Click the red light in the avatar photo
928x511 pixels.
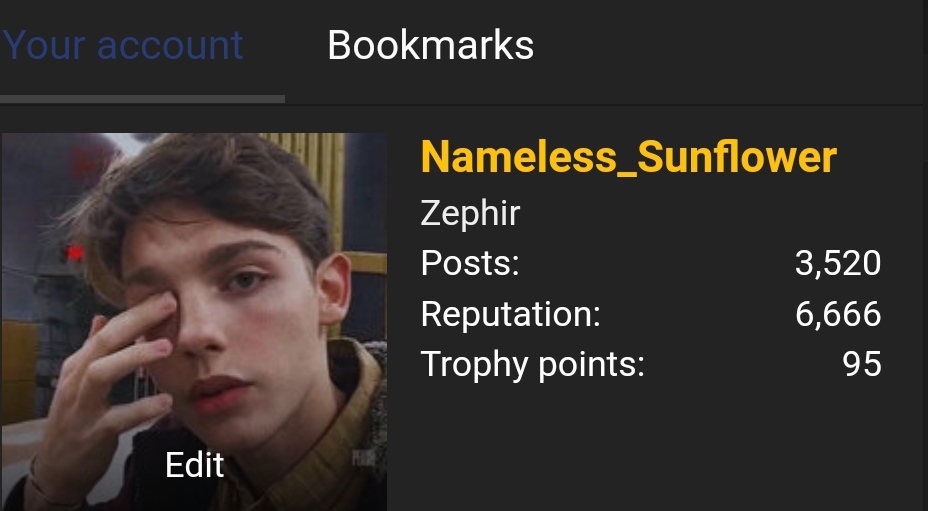pos(73,254)
